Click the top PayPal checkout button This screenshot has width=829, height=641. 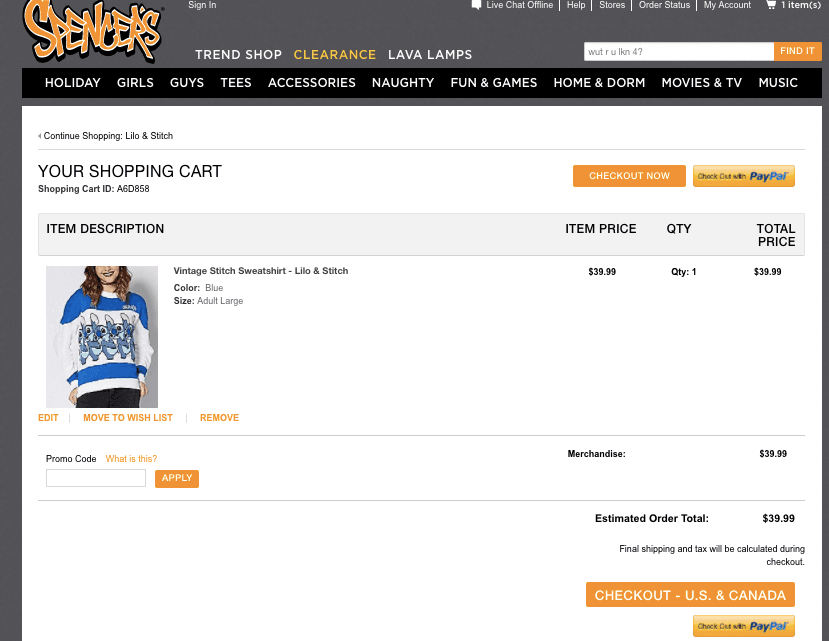tap(743, 176)
